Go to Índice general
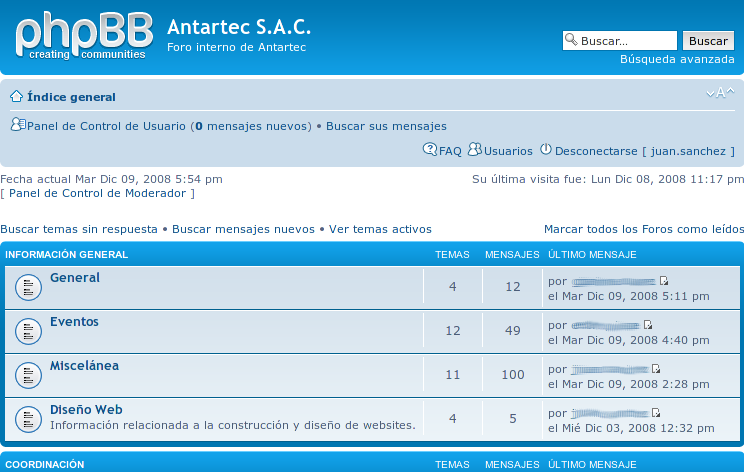 [71, 97]
